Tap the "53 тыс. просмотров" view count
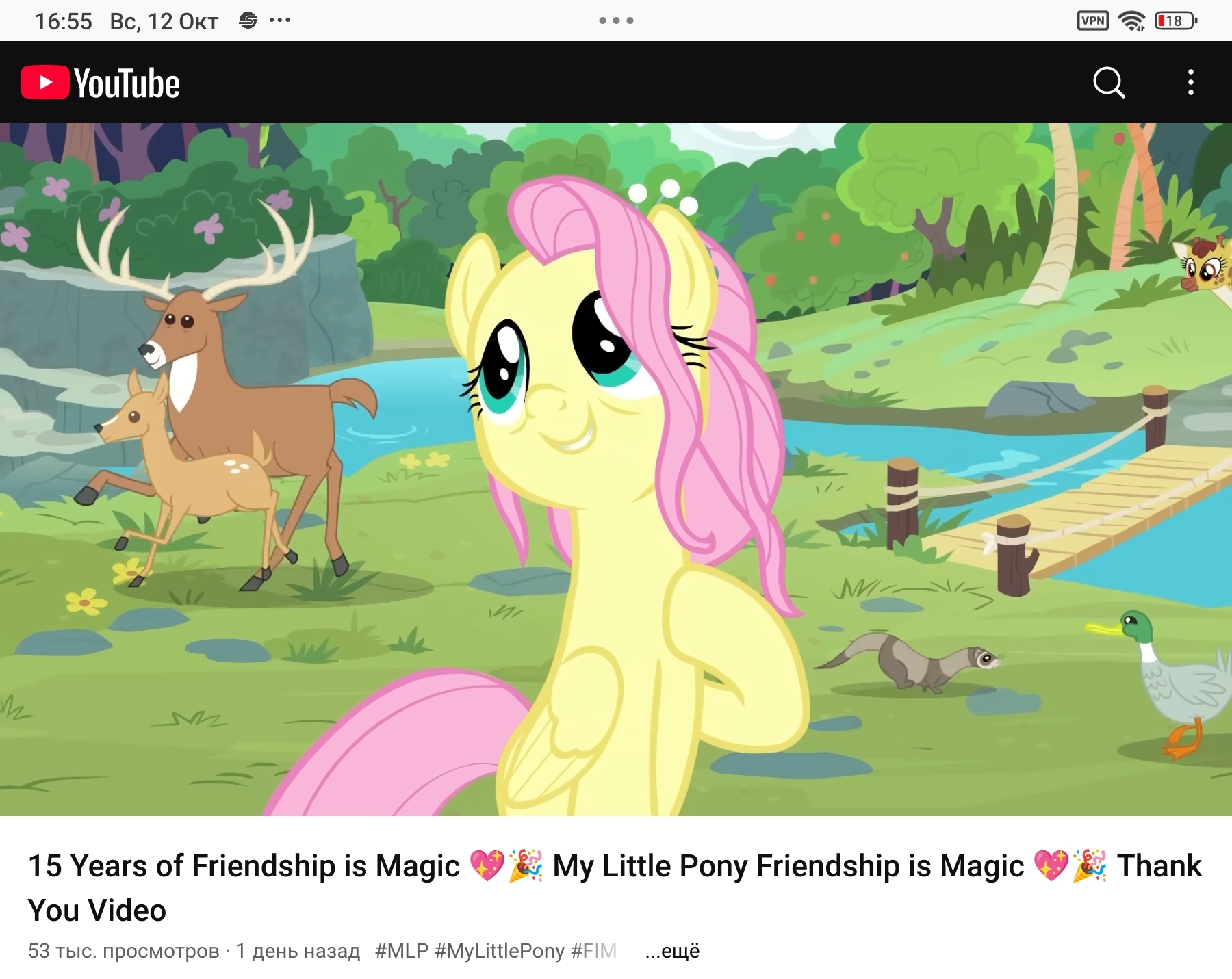The image size is (1232, 979). click(x=124, y=951)
